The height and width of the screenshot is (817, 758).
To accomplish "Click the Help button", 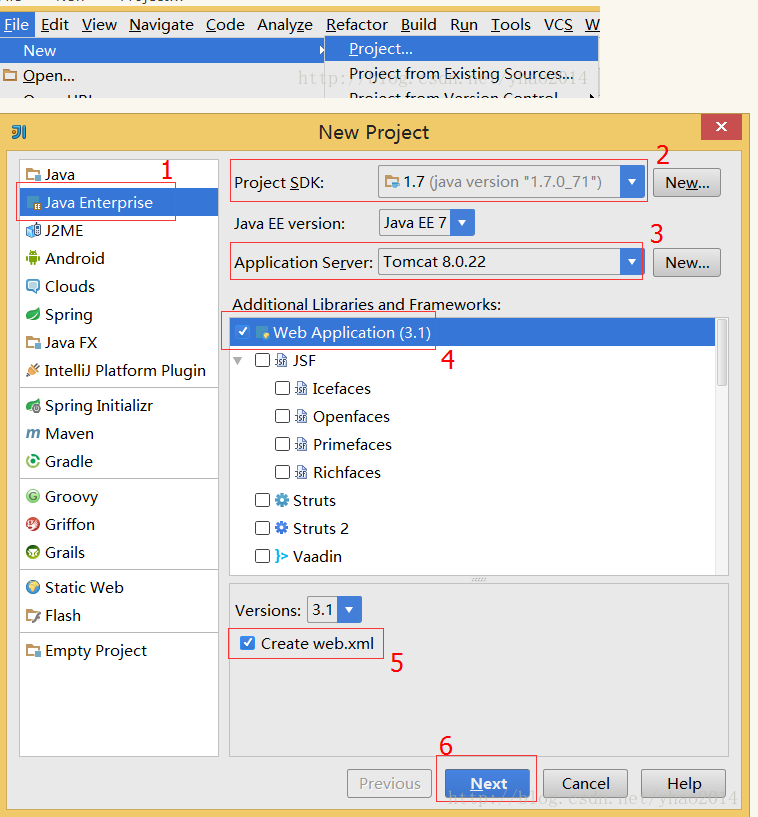I will tap(684, 783).
